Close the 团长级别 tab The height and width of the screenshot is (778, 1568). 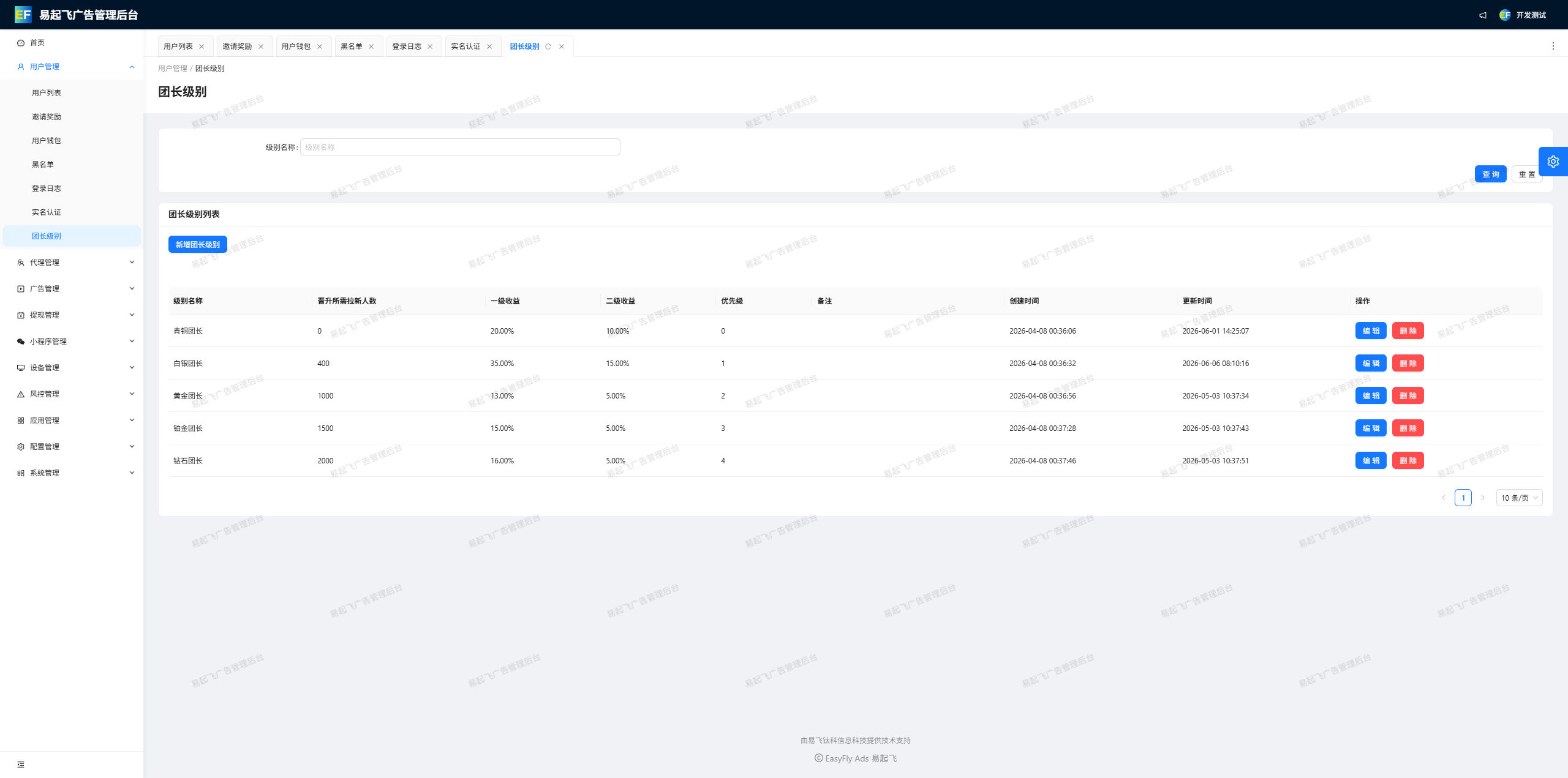pyautogui.click(x=562, y=47)
